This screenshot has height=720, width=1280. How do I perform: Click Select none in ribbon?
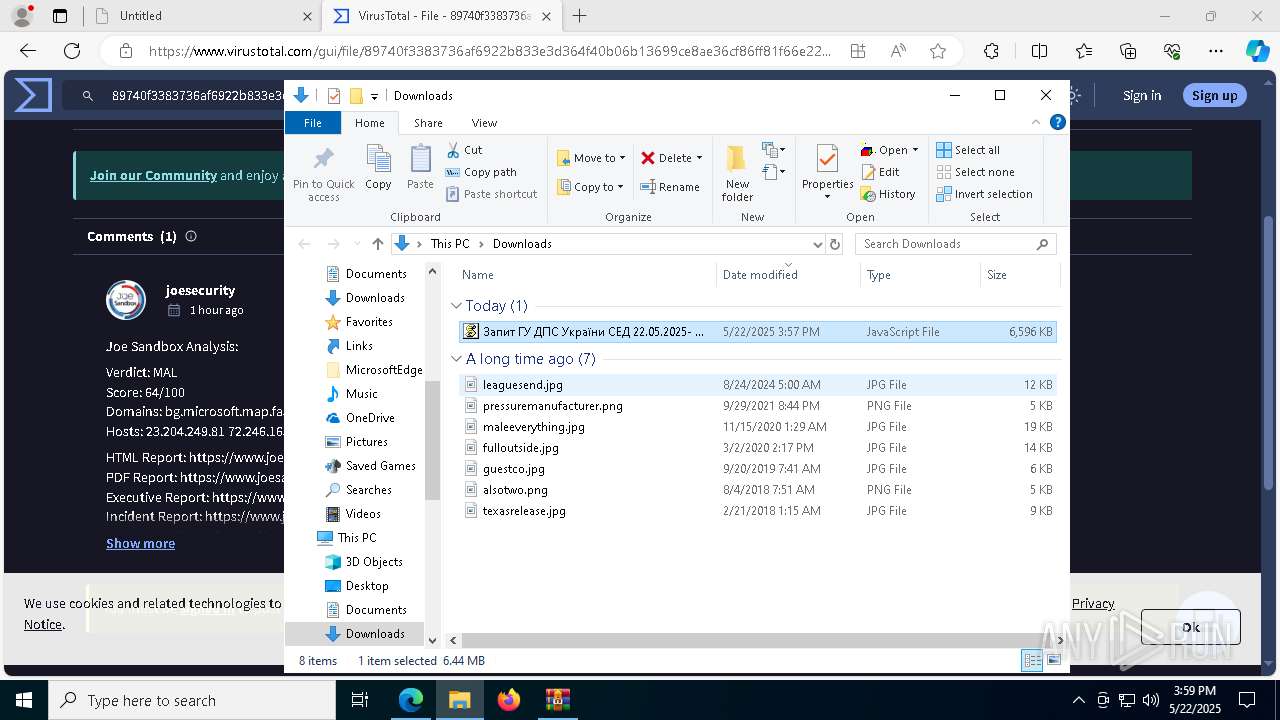(975, 172)
